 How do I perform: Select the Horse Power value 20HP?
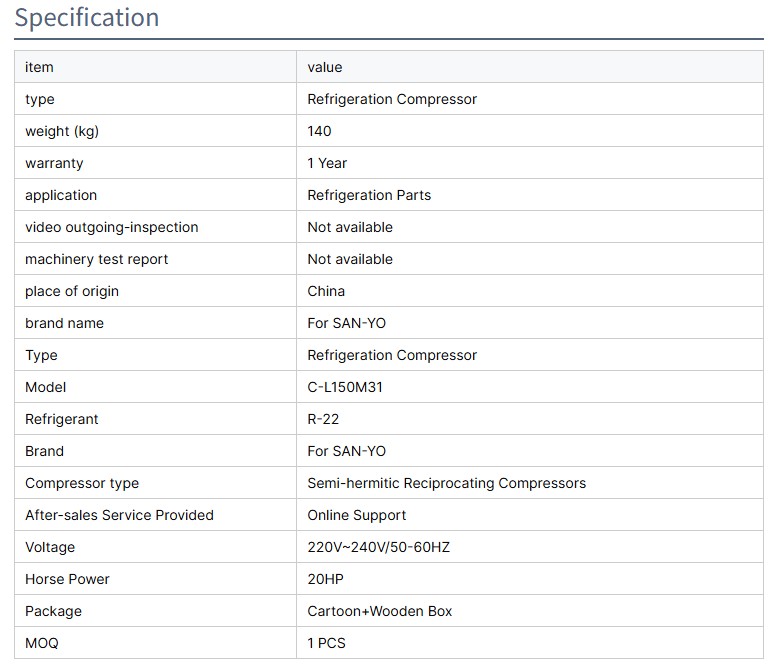click(x=326, y=579)
